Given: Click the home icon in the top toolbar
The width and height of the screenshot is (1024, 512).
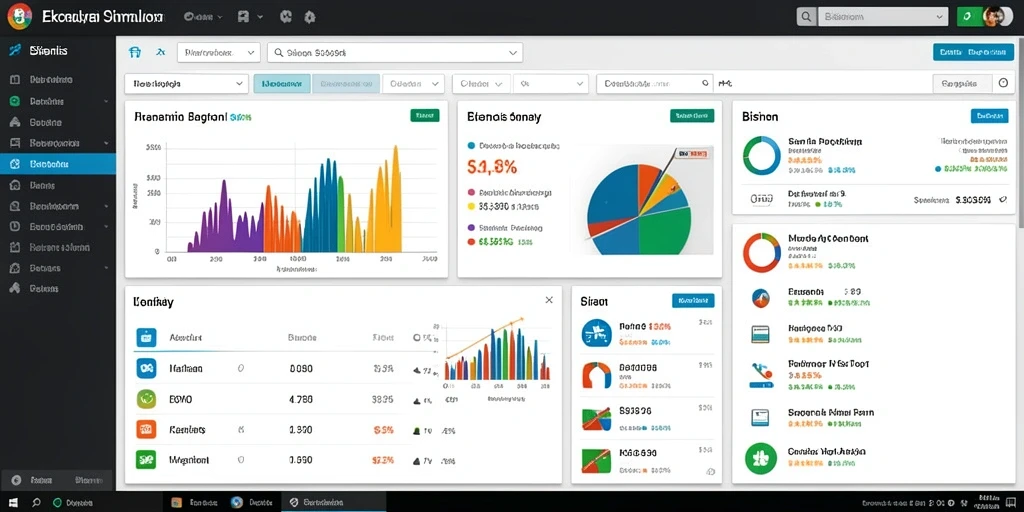Looking at the screenshot, I should [135, 52].
